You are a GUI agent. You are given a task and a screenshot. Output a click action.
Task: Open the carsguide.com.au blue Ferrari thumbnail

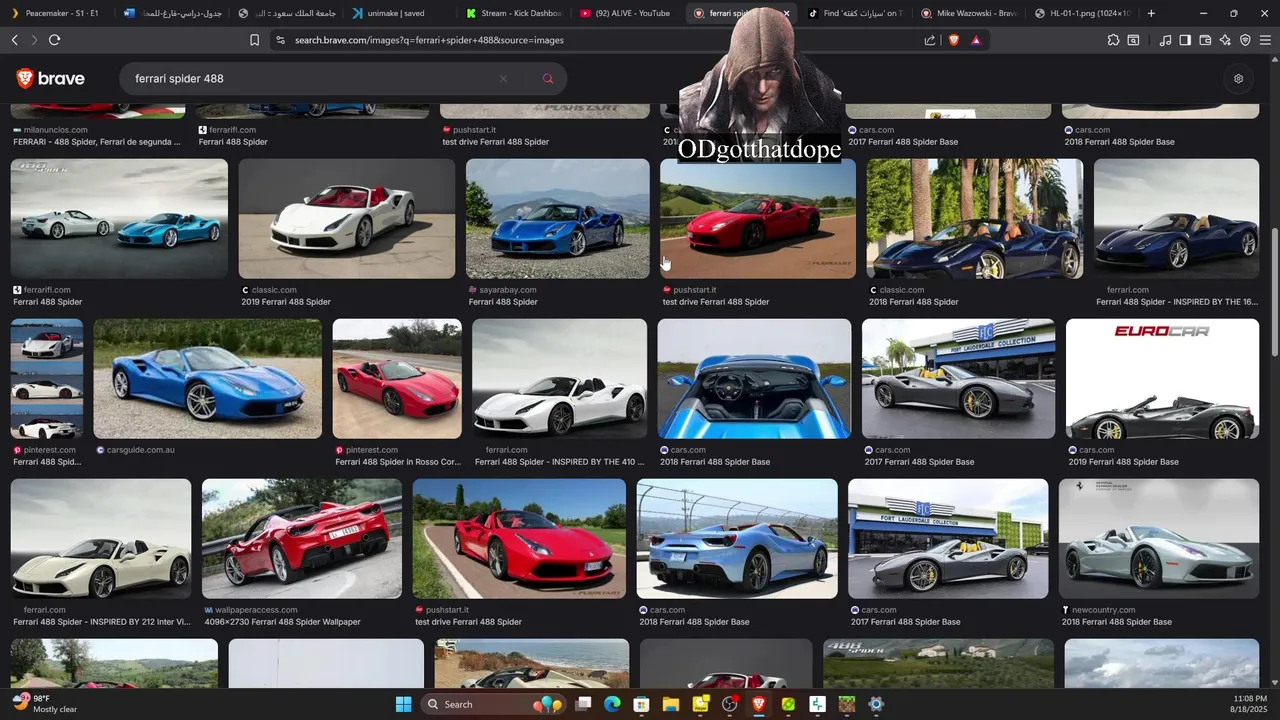click(208, 379)
